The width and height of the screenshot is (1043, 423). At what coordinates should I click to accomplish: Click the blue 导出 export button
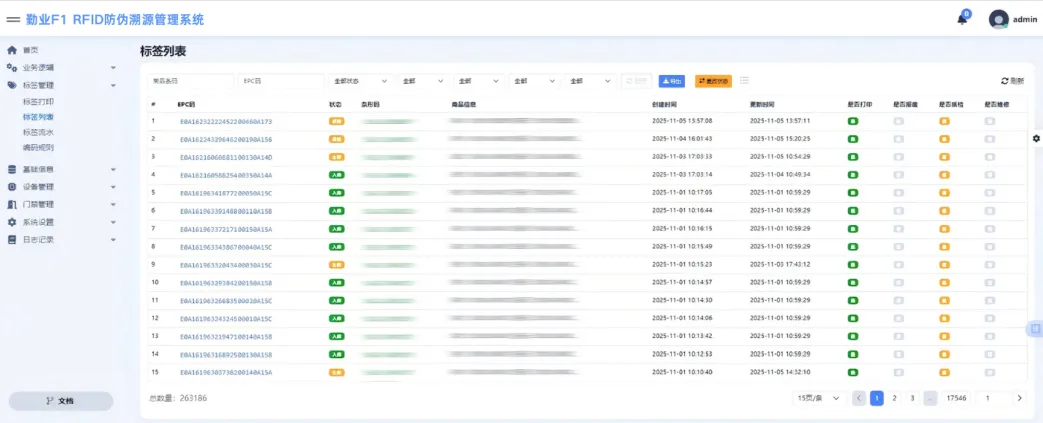(x=672, y=81)
